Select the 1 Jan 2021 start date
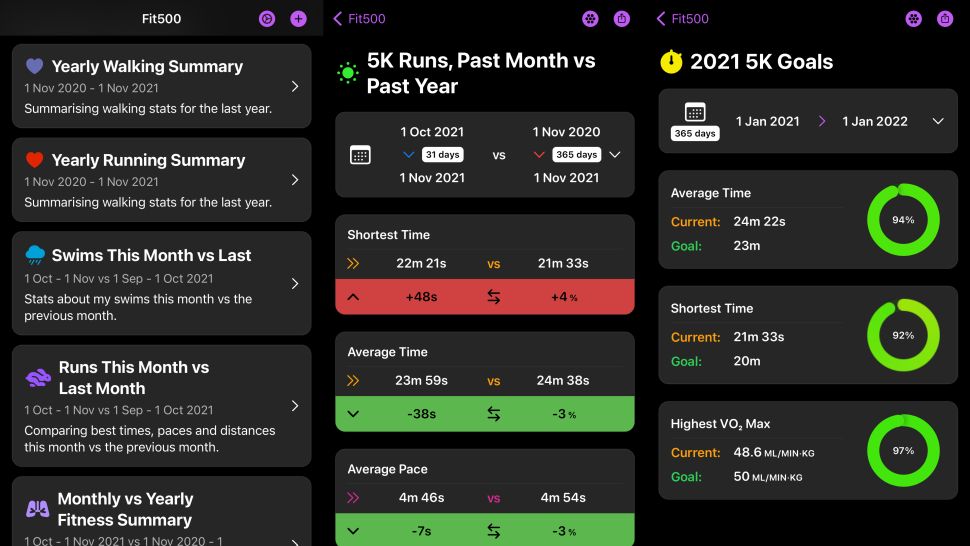 768,121
